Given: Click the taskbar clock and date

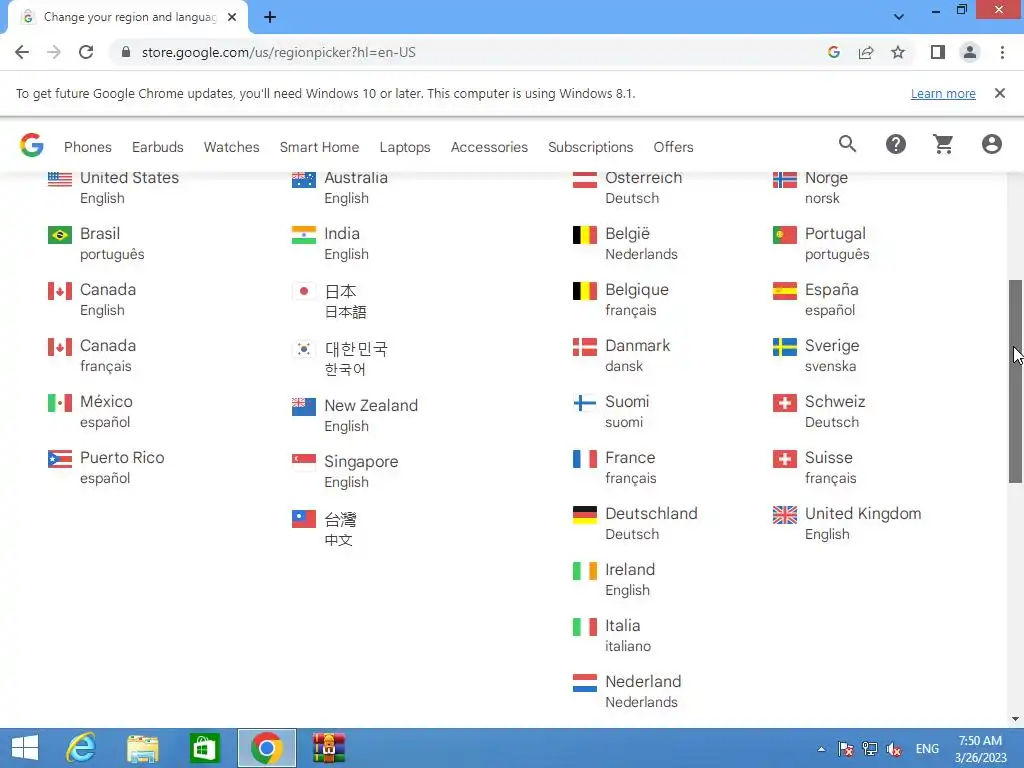Looking at the screenshot, I should (980, 749).
